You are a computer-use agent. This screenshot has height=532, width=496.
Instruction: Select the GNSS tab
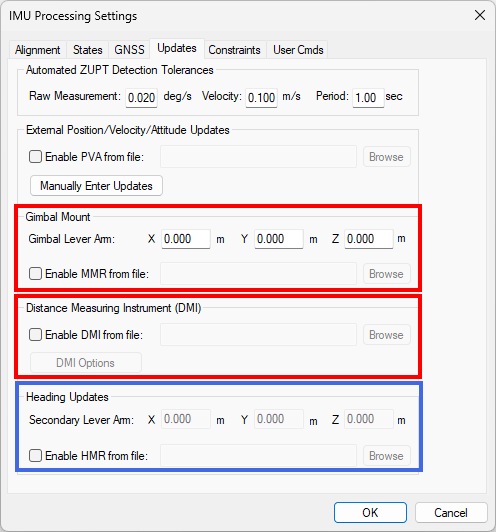point(129,50)
